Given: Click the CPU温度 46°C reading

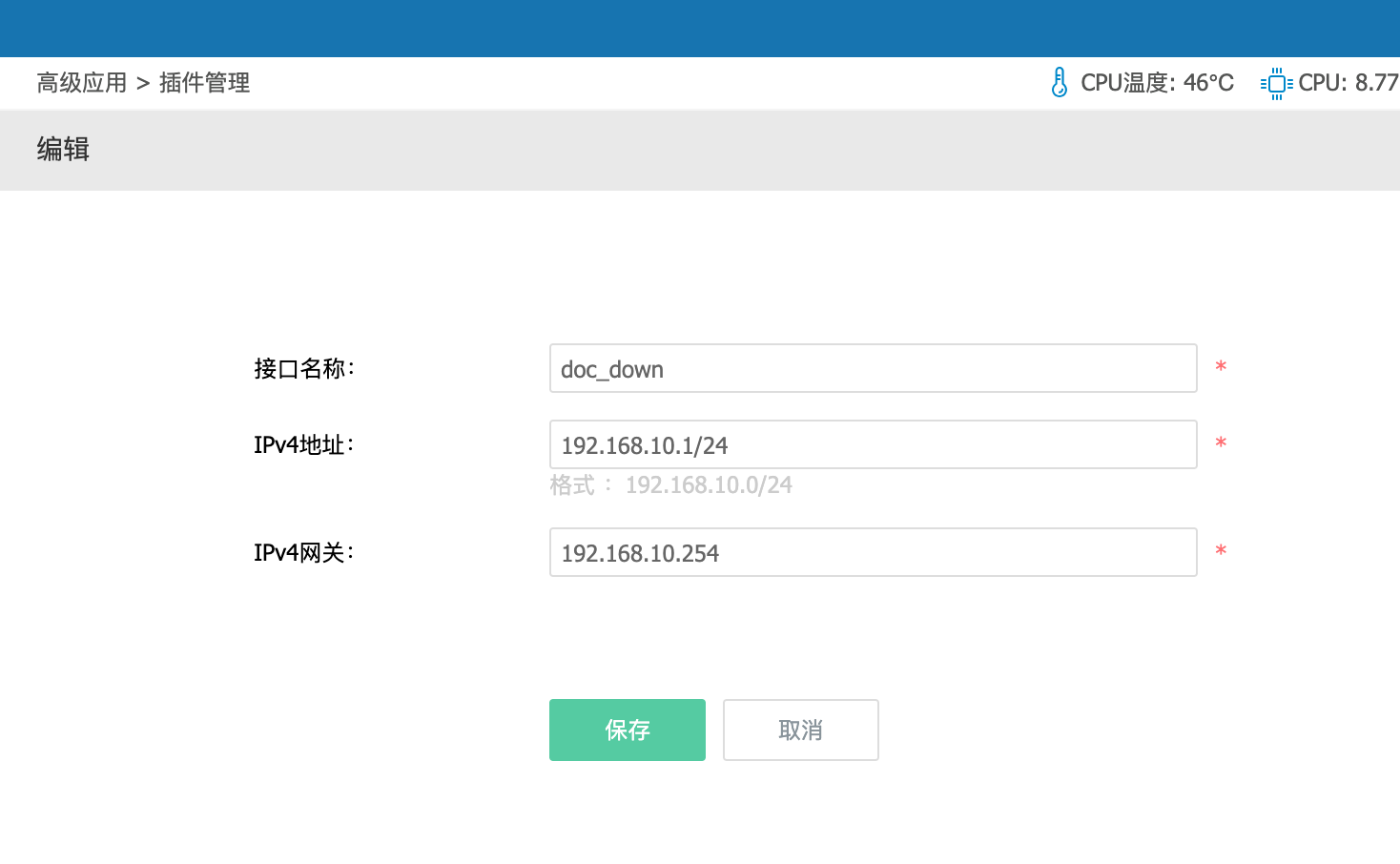Looking at the screenshot, I should (1157, 83).
